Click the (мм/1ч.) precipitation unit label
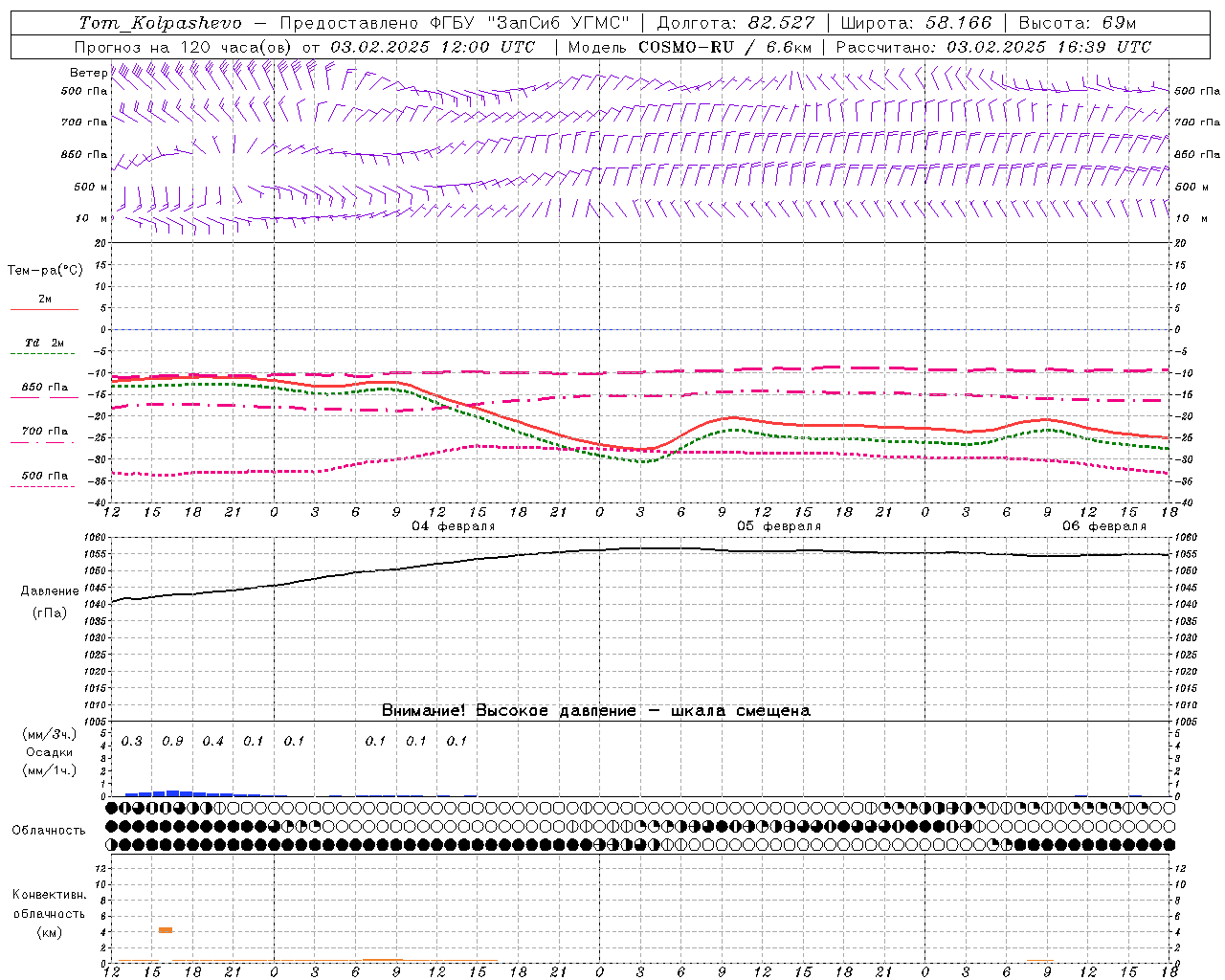This screenshot has height=980, width=1225. (x=49, y=770)
